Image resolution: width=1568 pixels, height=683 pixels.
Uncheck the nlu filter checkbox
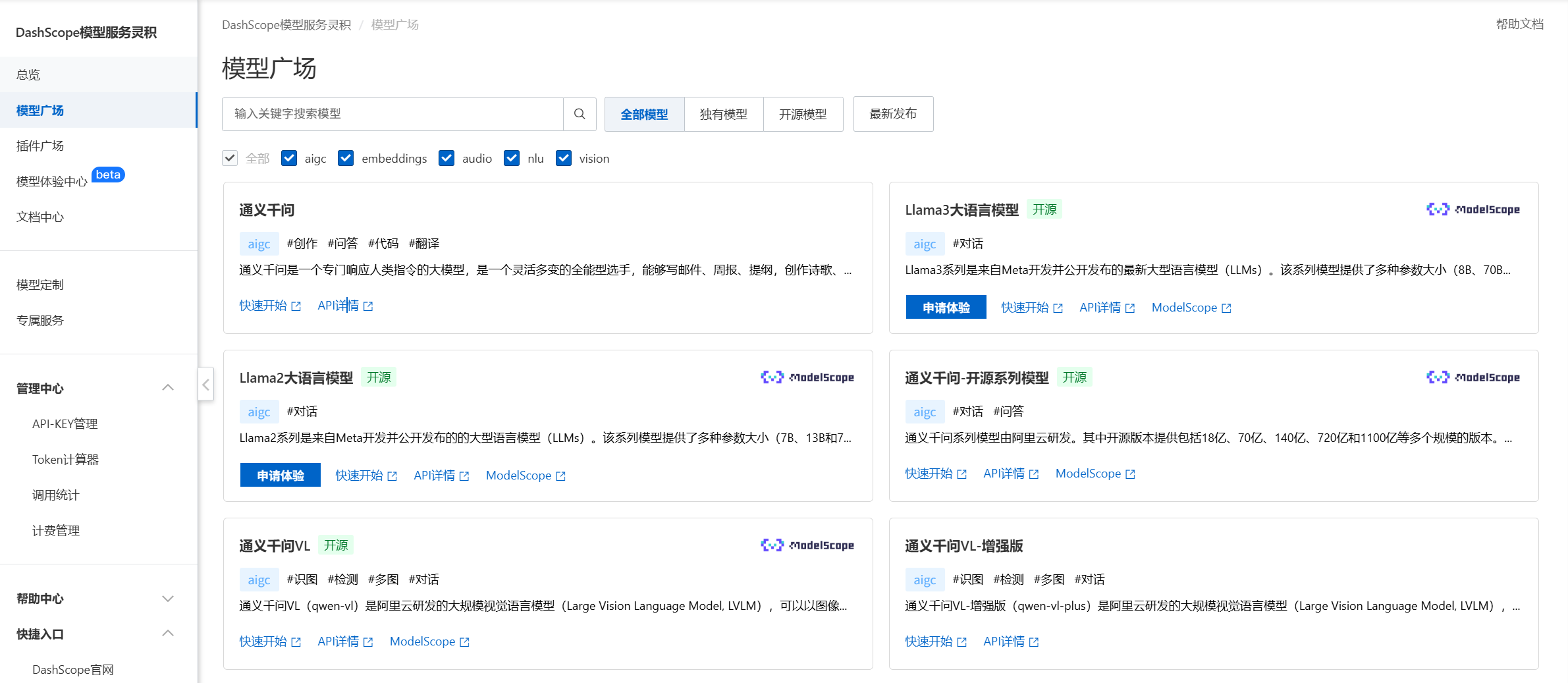point(512,158)
